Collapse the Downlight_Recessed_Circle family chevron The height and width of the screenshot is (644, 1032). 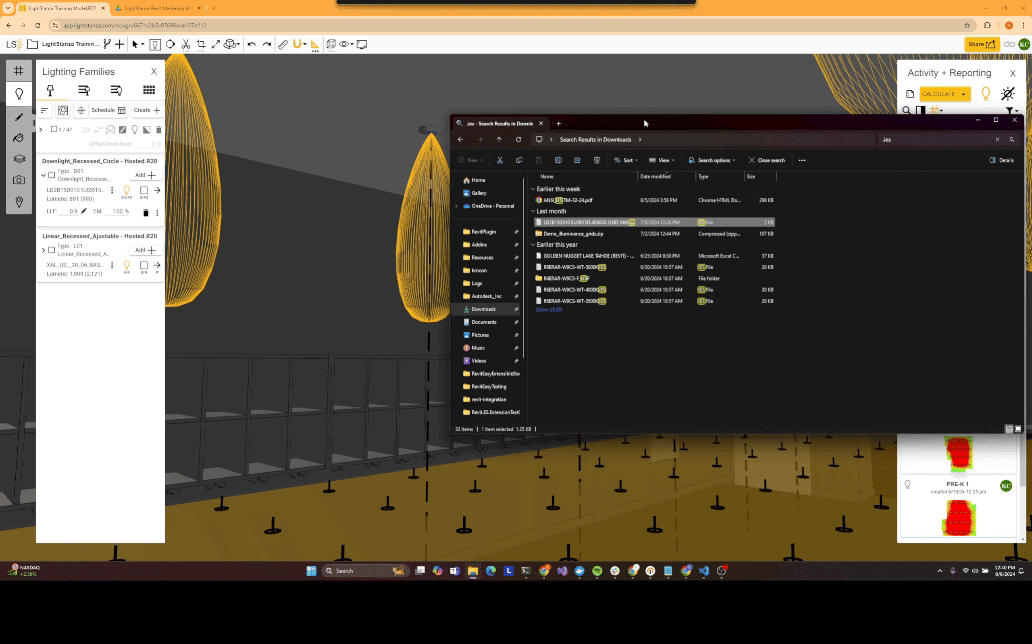coord(43,175)
